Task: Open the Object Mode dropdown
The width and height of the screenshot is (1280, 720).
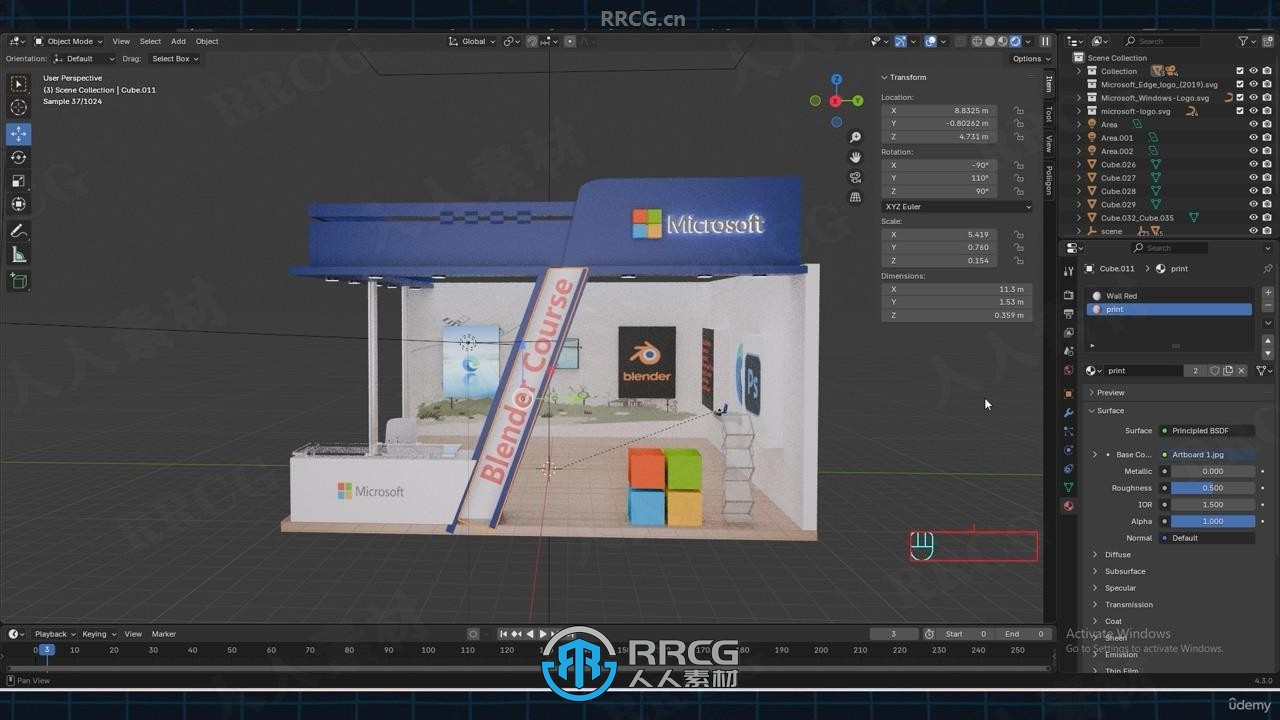Action: click(x=69, y=41)
